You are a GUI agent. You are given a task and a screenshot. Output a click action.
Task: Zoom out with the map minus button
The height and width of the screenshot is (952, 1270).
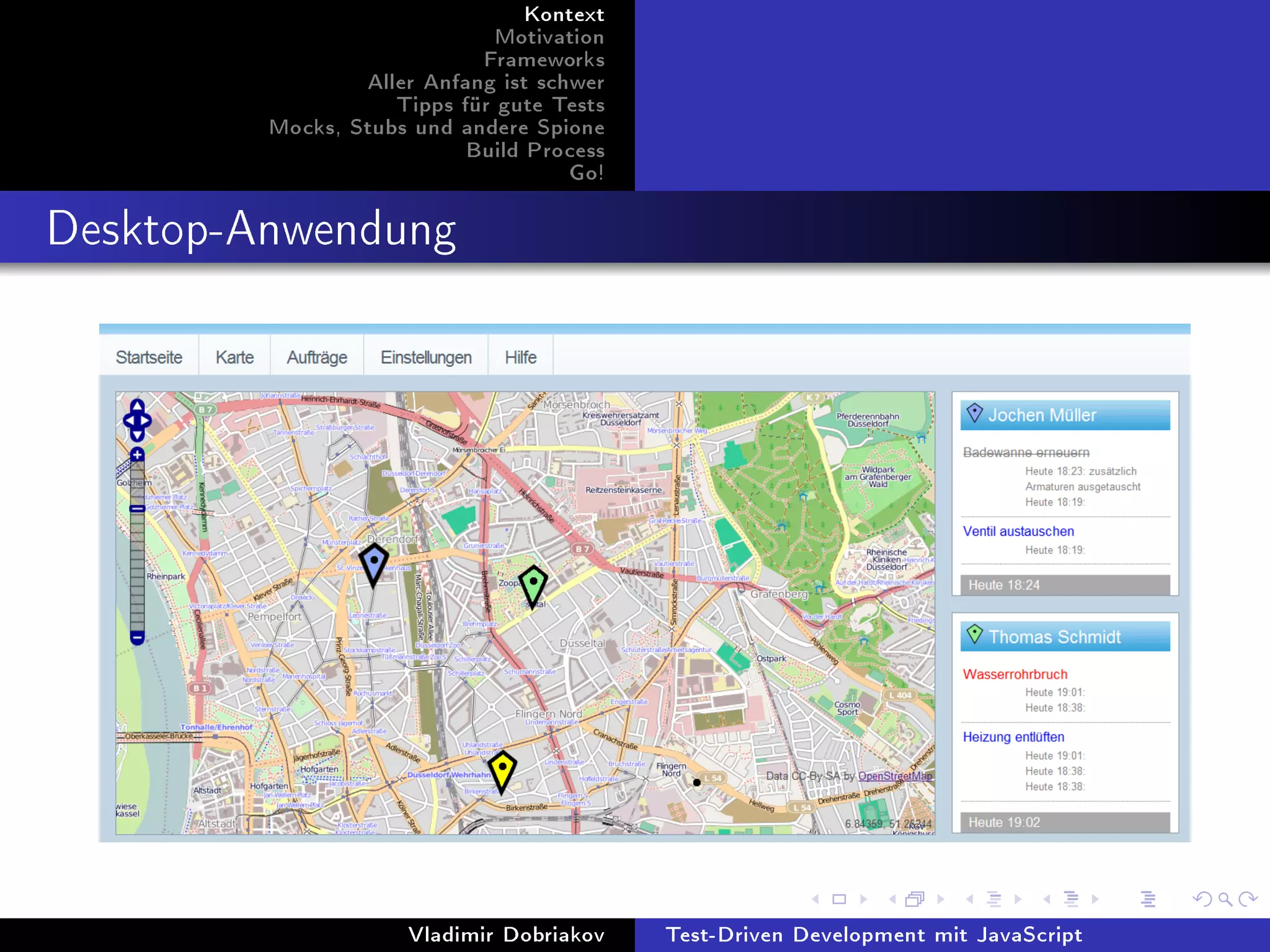(137, 637)
